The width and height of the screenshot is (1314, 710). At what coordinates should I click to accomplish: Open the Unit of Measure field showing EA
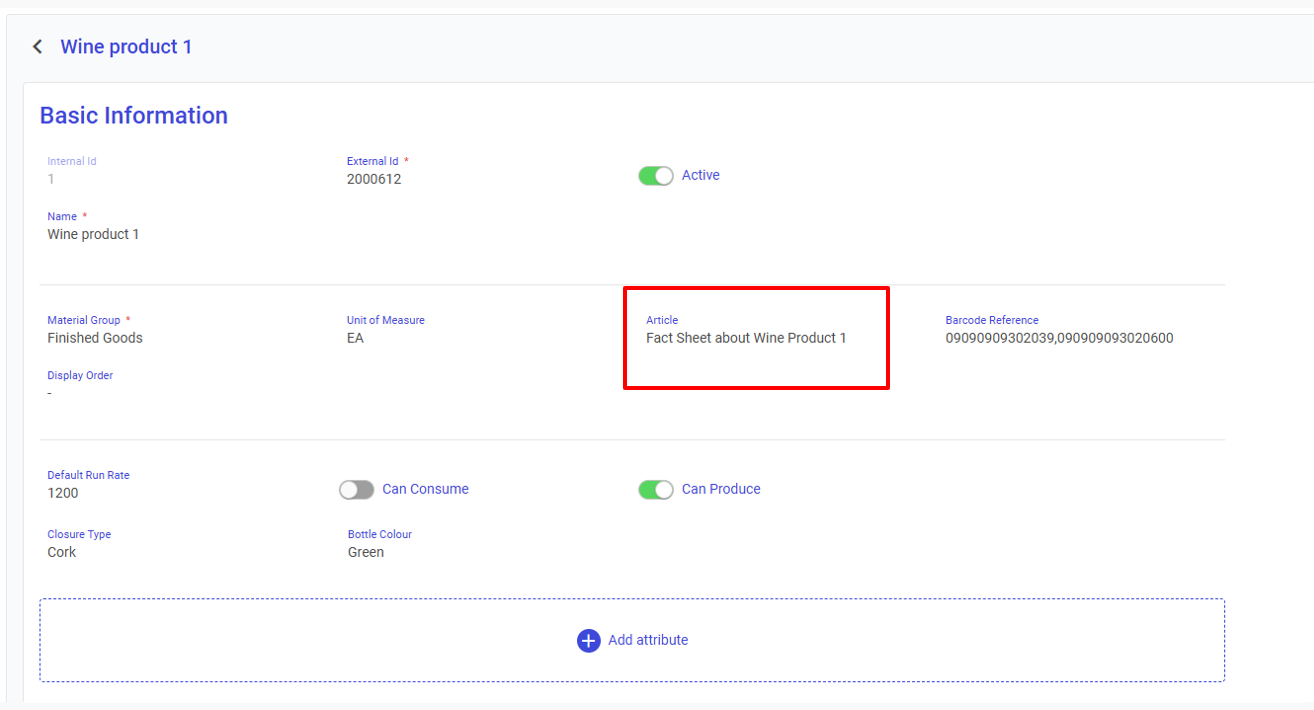coord(355,338)
